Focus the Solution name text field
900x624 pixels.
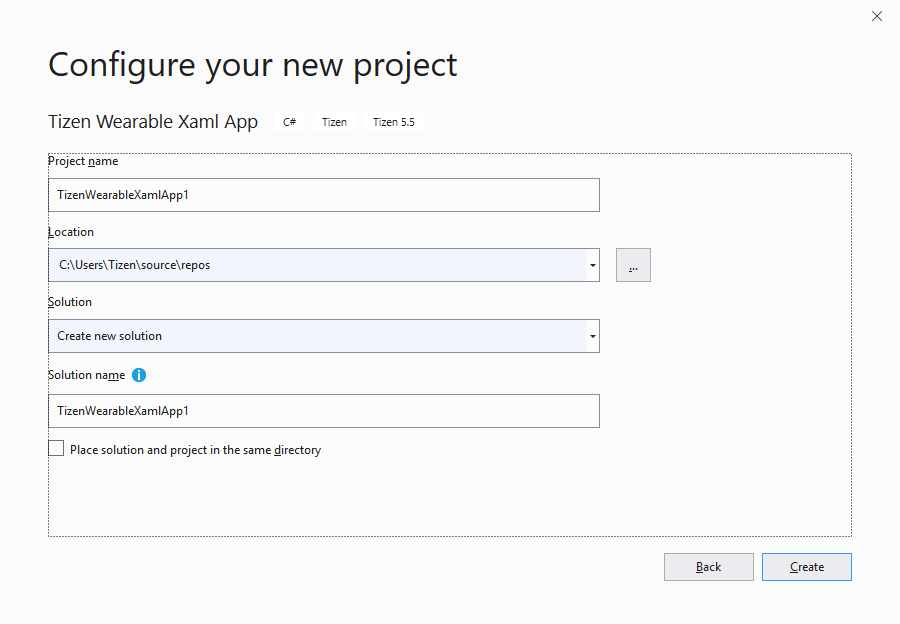pos(323,411)
